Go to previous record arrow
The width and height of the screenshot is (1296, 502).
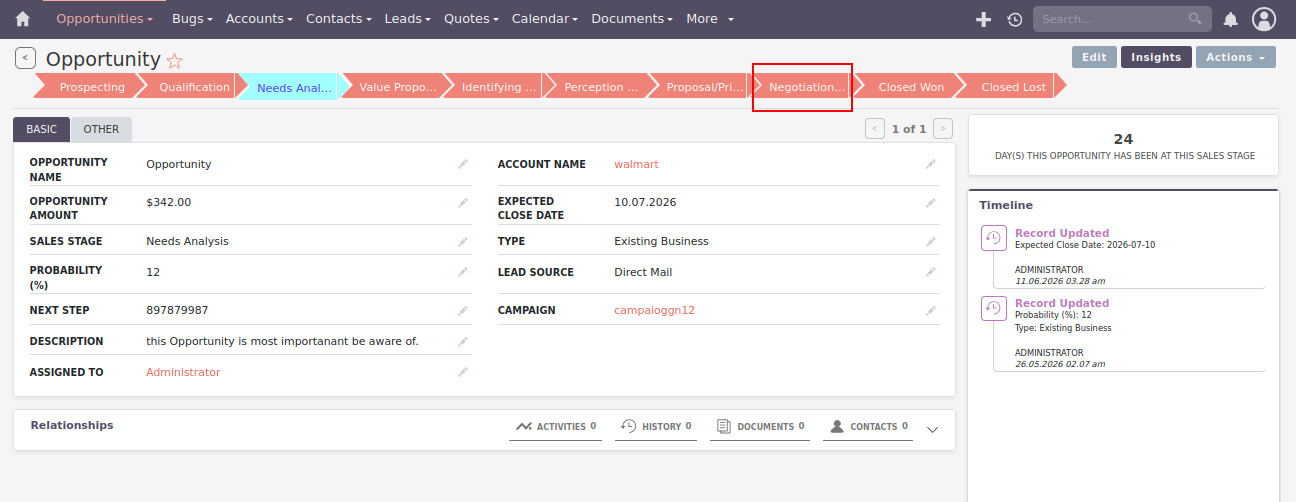[x=875, y=128]
